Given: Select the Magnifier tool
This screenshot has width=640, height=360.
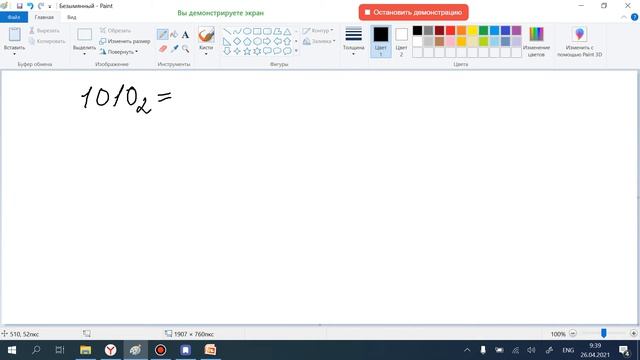Looking at the screenshot, I should [x=186, y=49].
